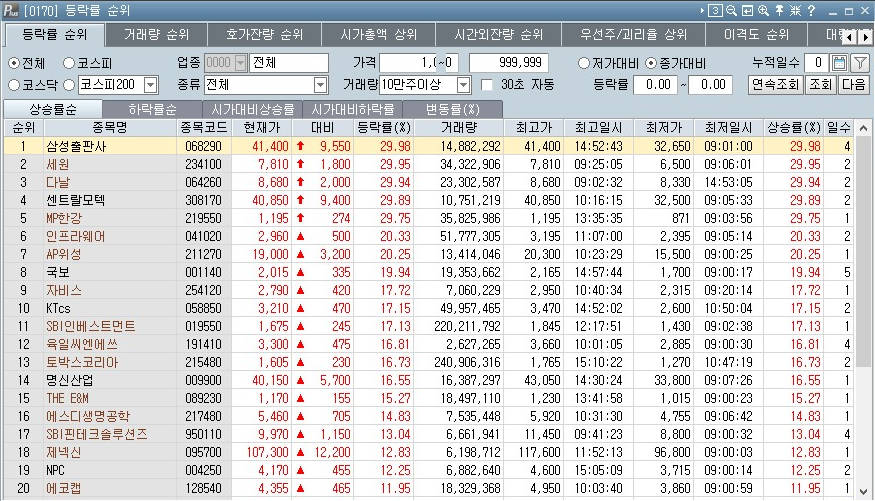Click the boxed number 3 group icon
Image resolution: width=875 pixels, height=501 pixels.
click(x=715, y=11)
